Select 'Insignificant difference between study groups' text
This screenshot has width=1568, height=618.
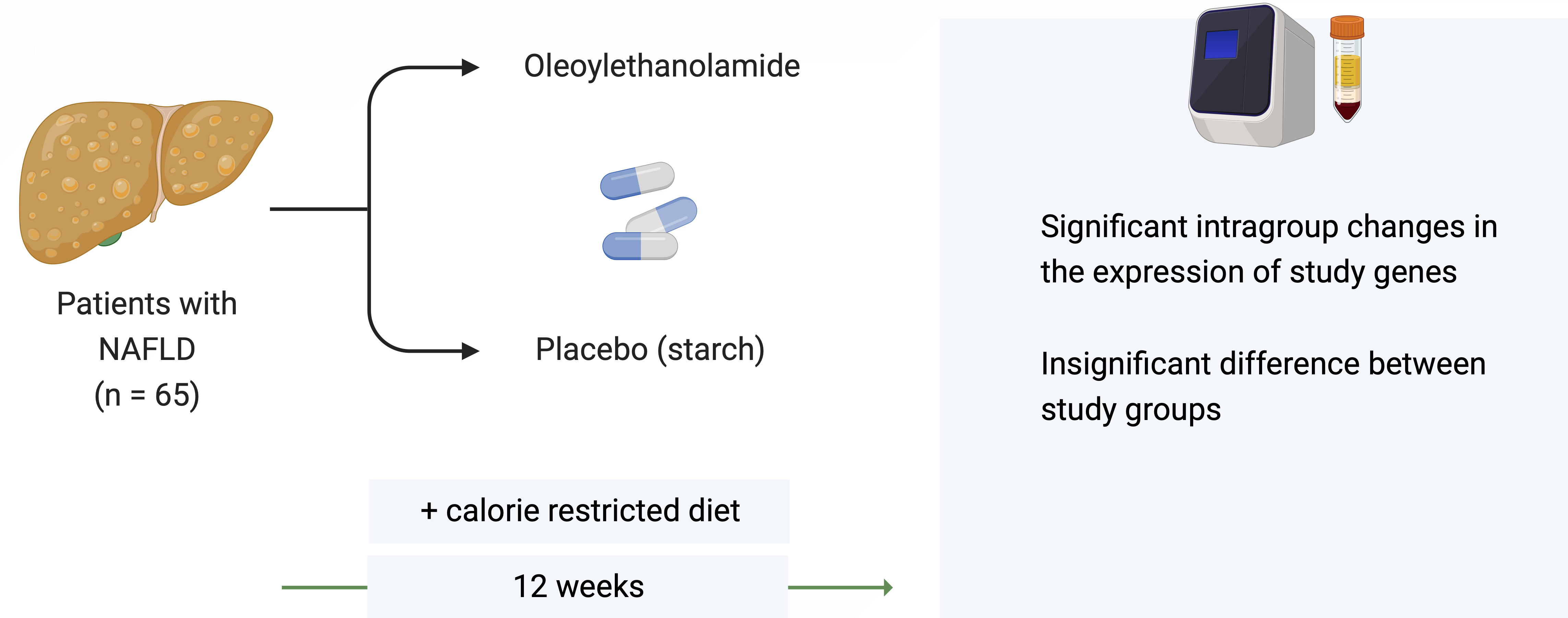(x=1262, y=386)
